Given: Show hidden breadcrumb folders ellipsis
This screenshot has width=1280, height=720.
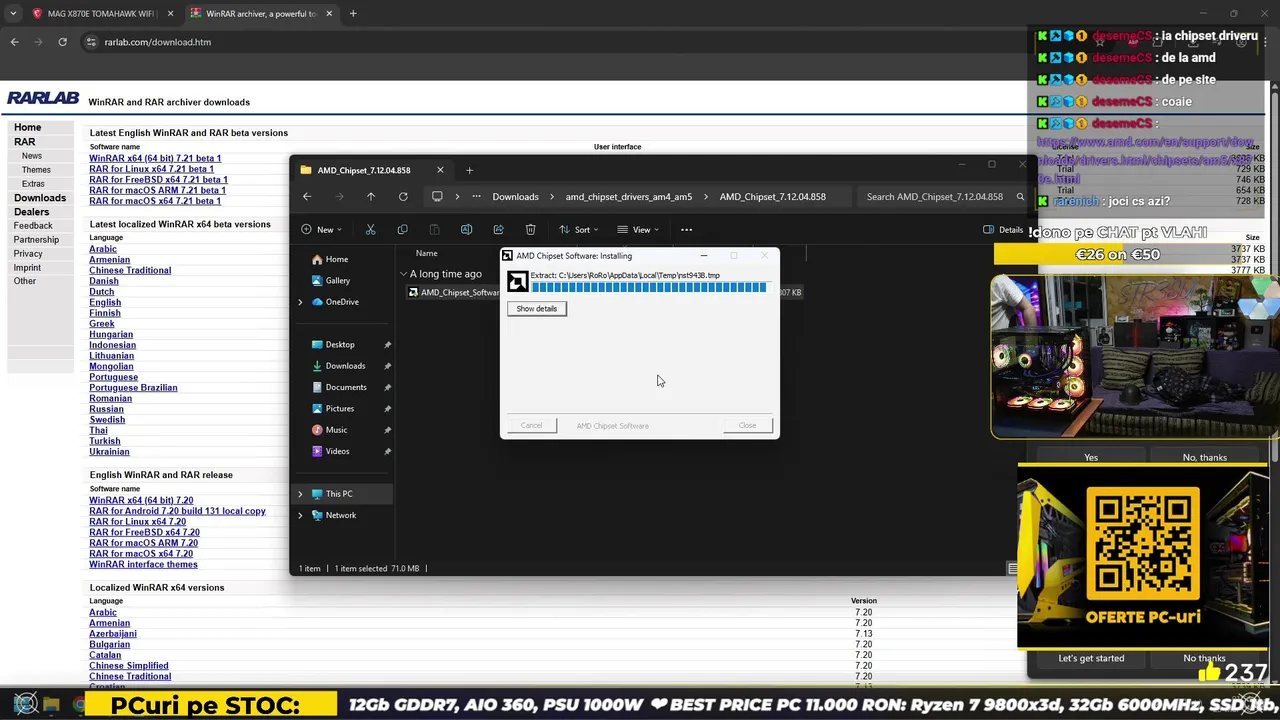Looking at the screenshot, I should tap(476, 197).
